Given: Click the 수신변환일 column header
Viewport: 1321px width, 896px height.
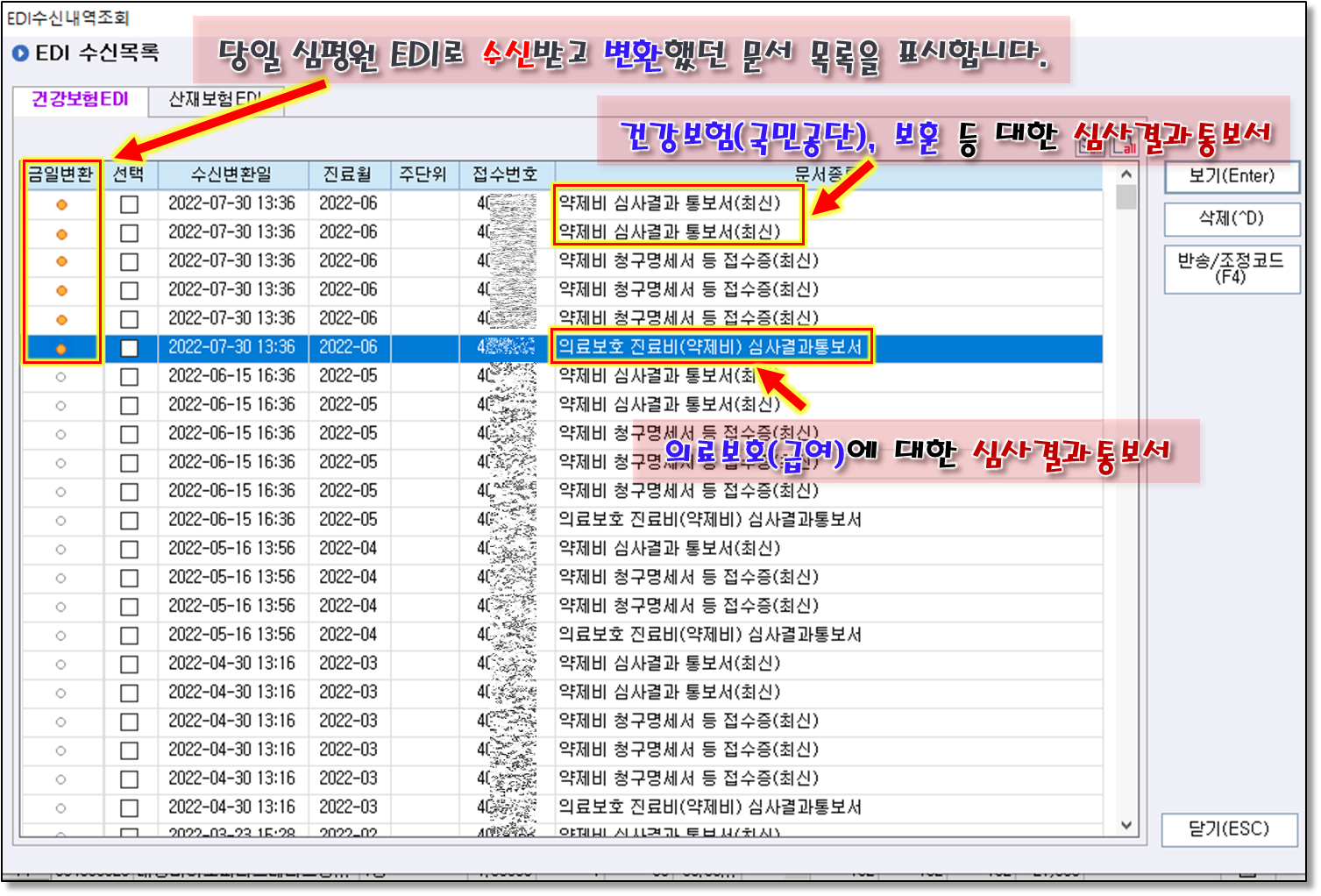Looking at the screenshot, I should (231, 174).
